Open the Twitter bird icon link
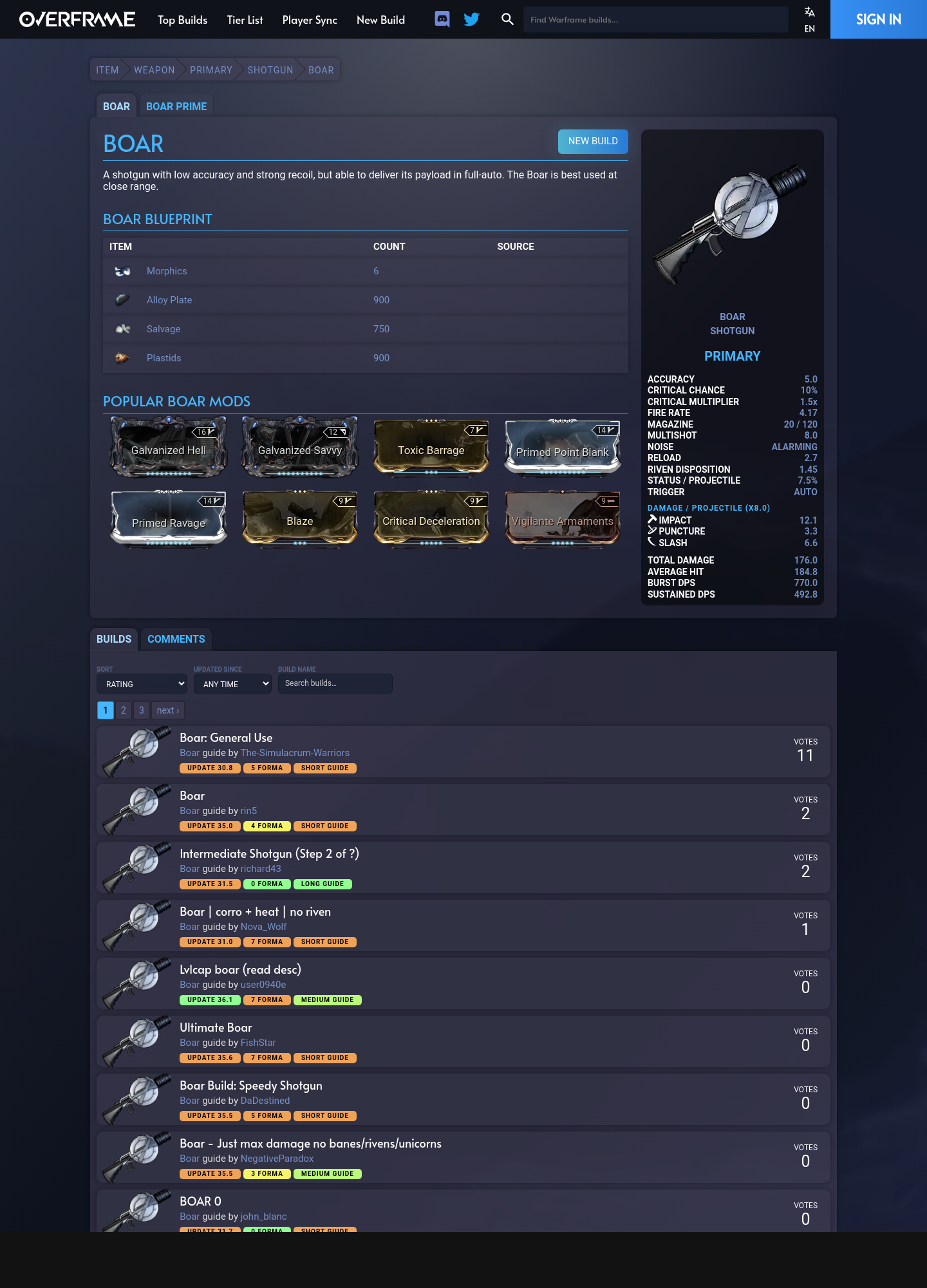This screenshot has height=1288, width=927. pos(472,19)
